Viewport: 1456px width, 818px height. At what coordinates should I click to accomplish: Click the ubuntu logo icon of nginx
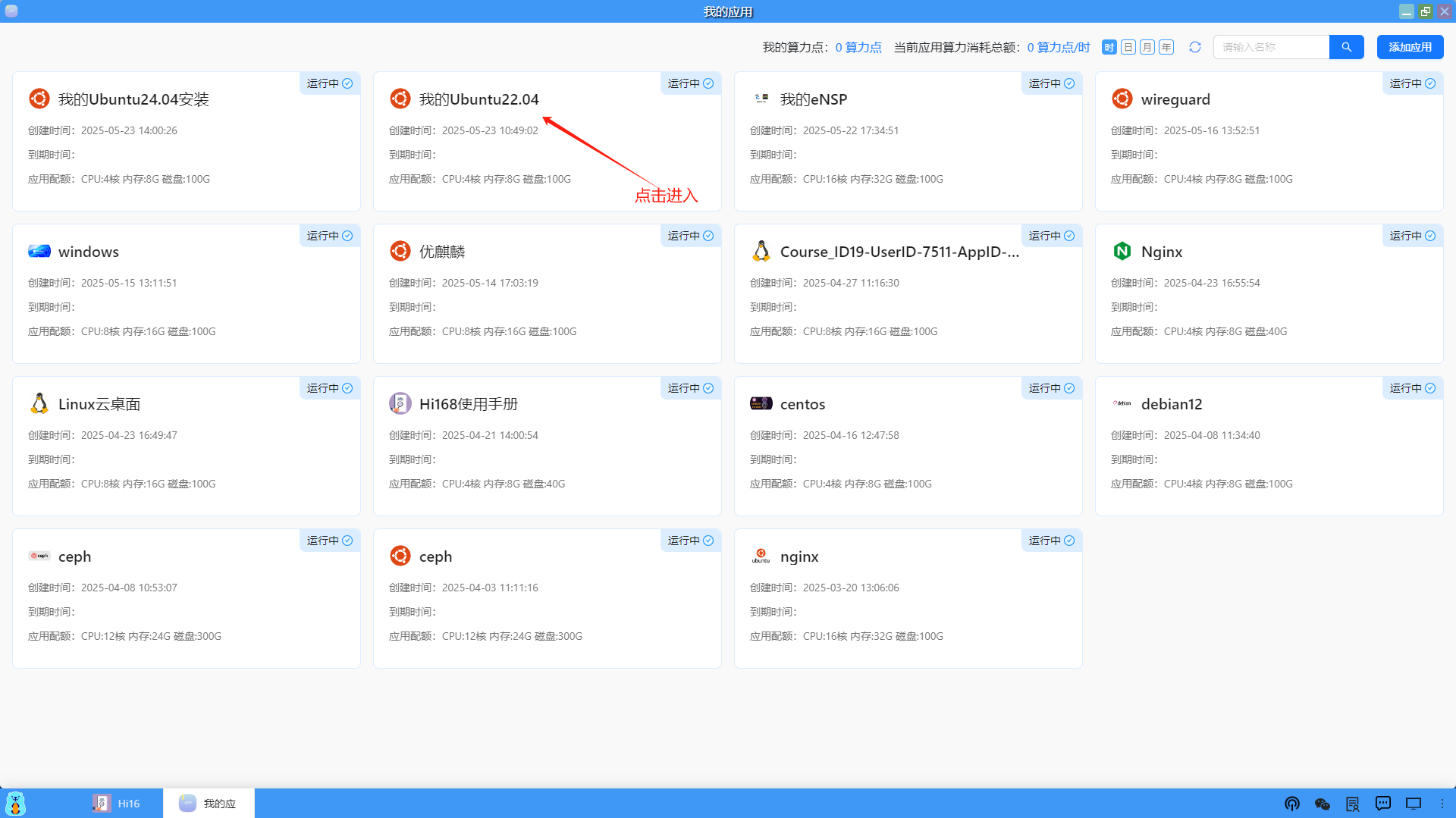click(x=761, y=556)
